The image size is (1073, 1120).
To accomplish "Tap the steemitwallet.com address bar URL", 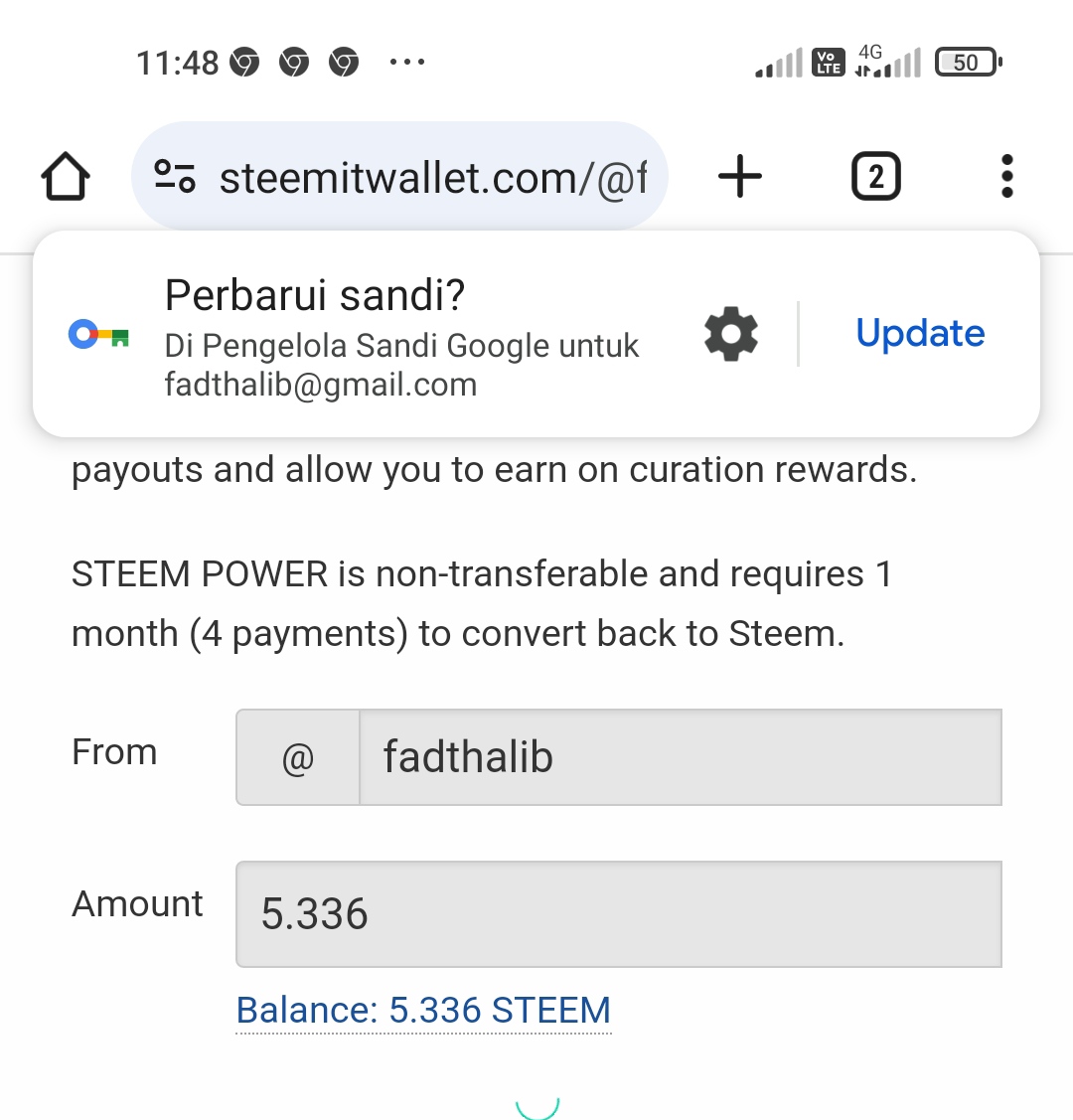I will 432,179.
